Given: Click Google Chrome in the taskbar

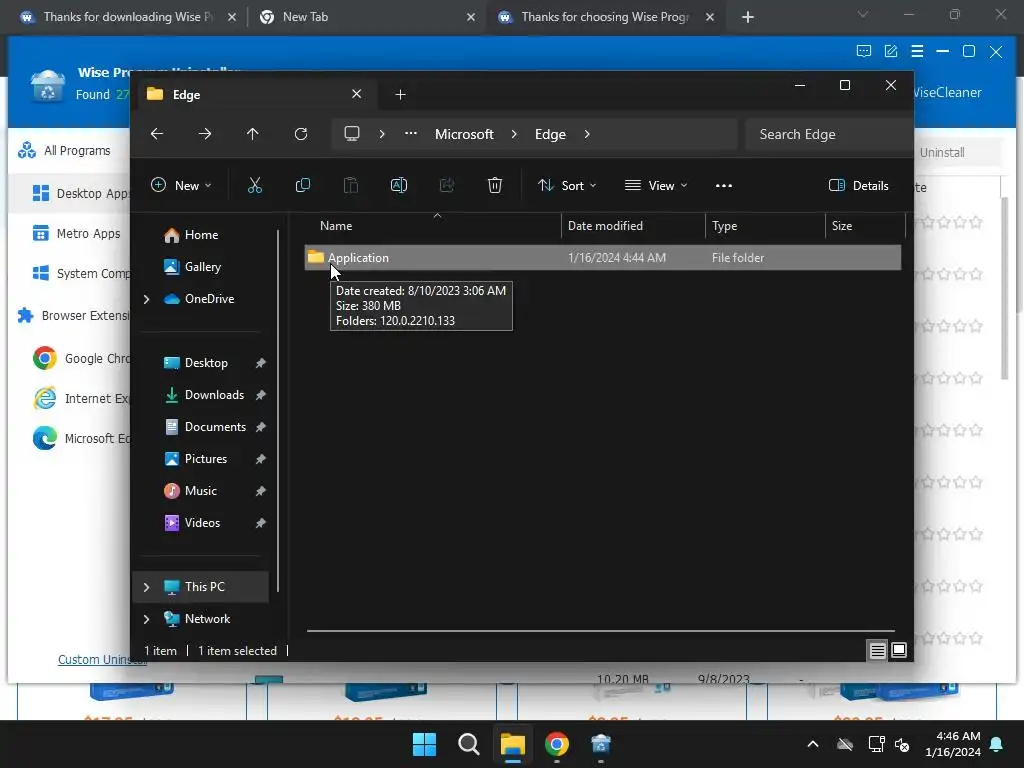Looking at the screenshot, I should pyautogui.click(x=557, y=744).
